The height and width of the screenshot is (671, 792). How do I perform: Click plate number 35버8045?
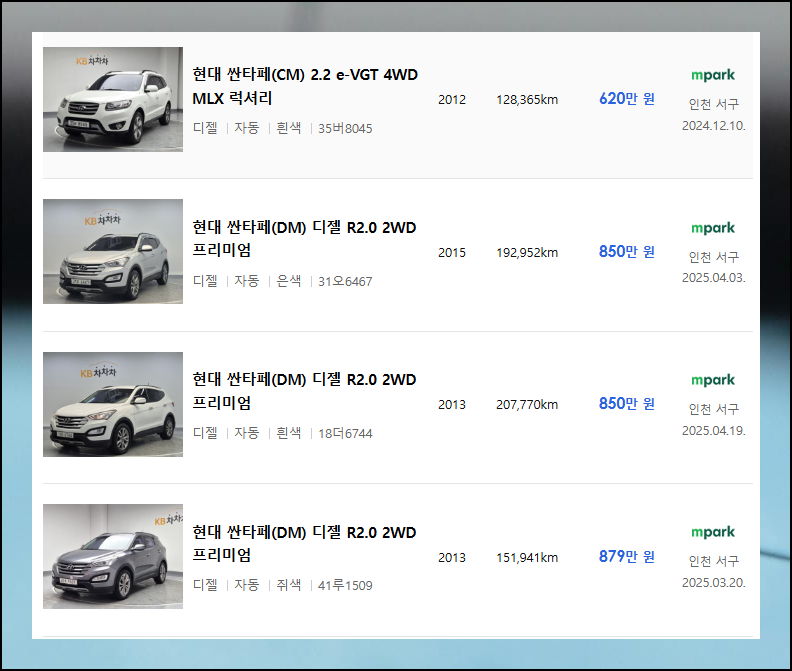[x=345, y=128]
